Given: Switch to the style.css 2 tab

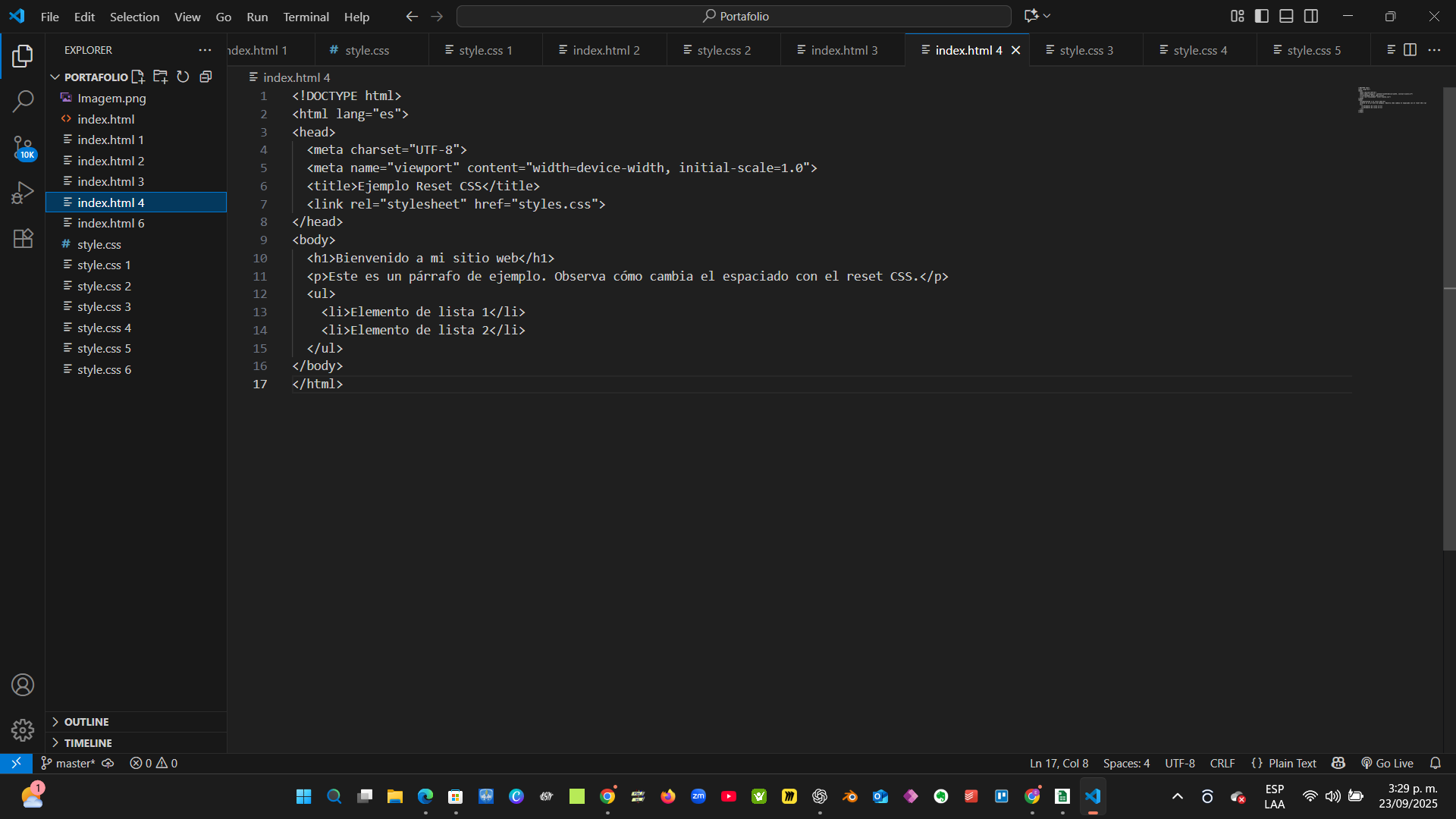Looking at the screenshot, I should coord(723,50).
